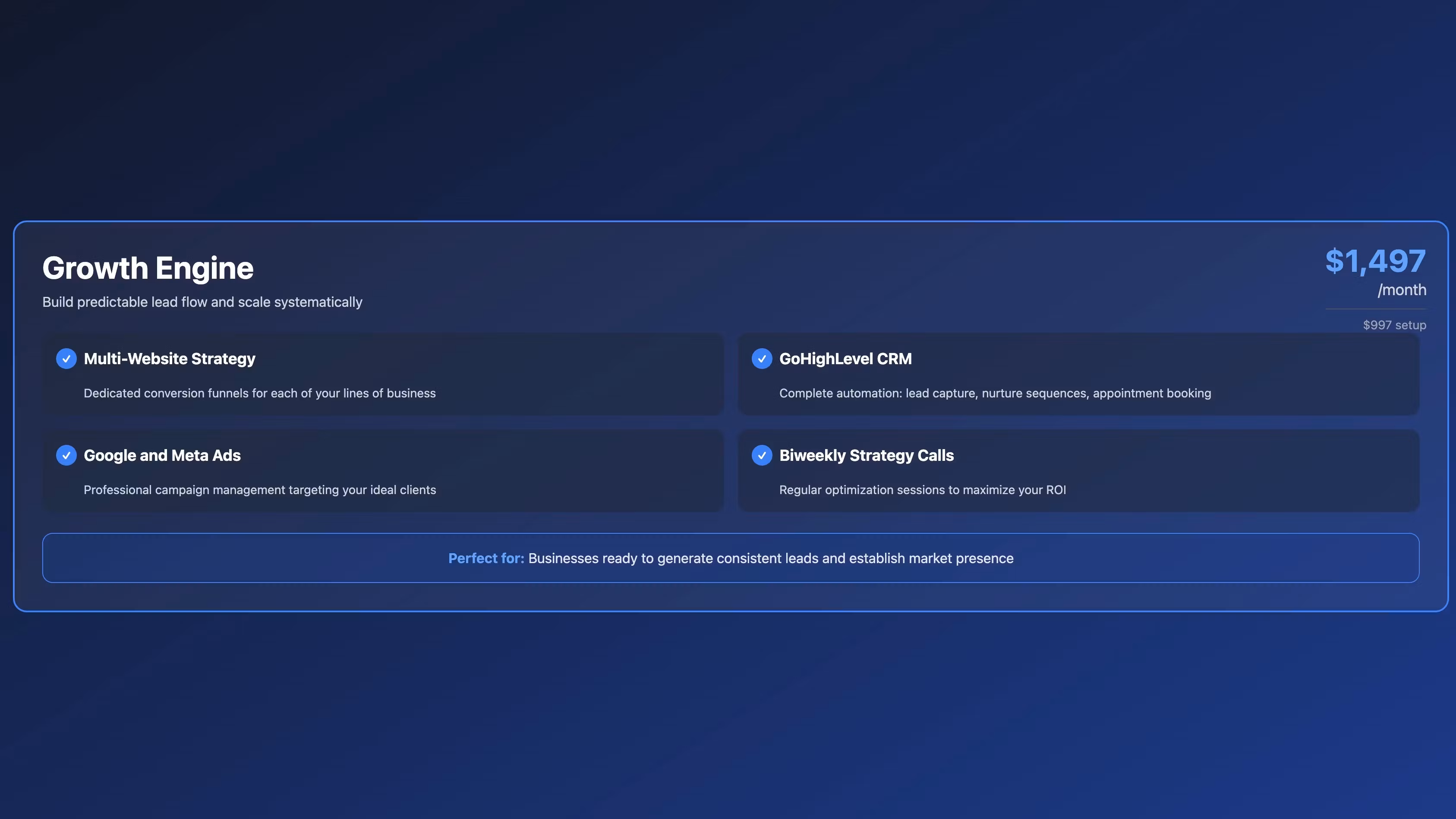The image size is (1456, 819).
Task: Click the Biweekly Strategy Calls title
Action: (866, 456)
